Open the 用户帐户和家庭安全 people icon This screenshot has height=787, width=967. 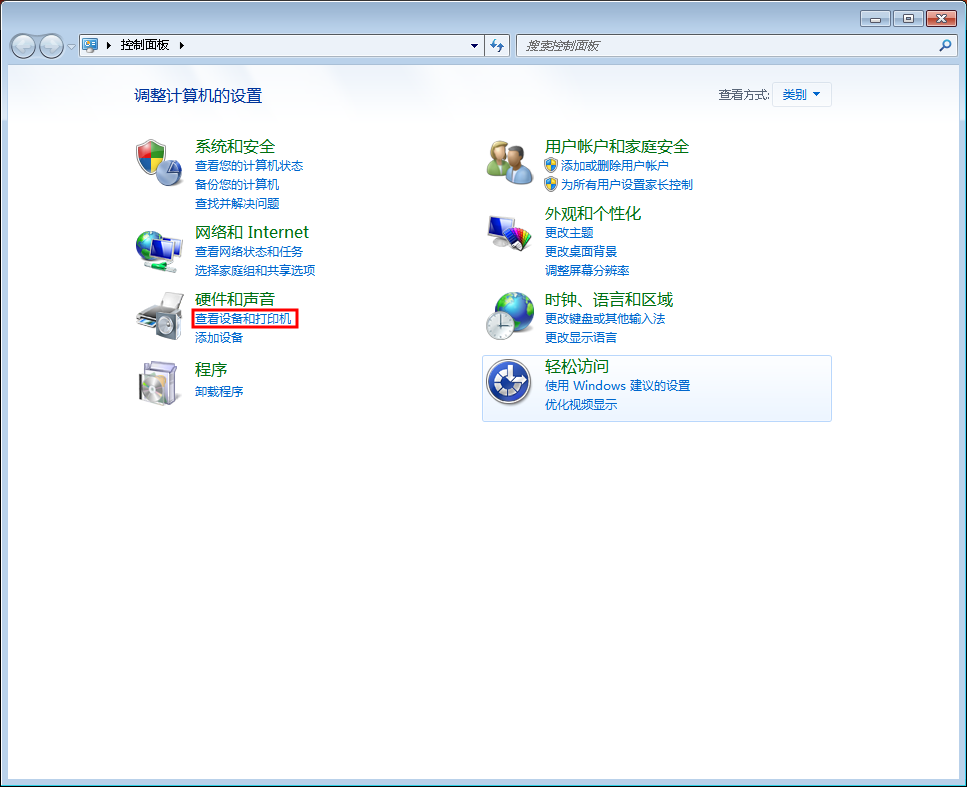pos(509,162)
